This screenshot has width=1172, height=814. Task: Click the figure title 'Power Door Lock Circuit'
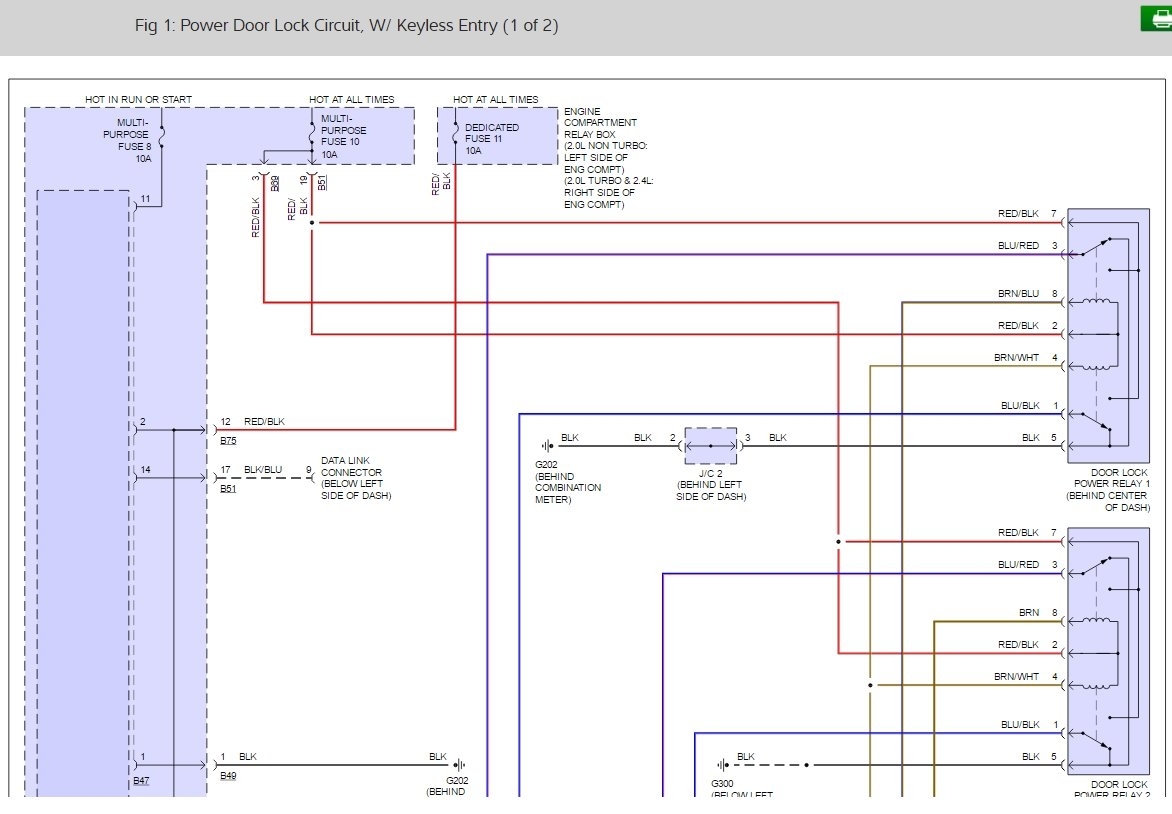(x=346, y=26)
